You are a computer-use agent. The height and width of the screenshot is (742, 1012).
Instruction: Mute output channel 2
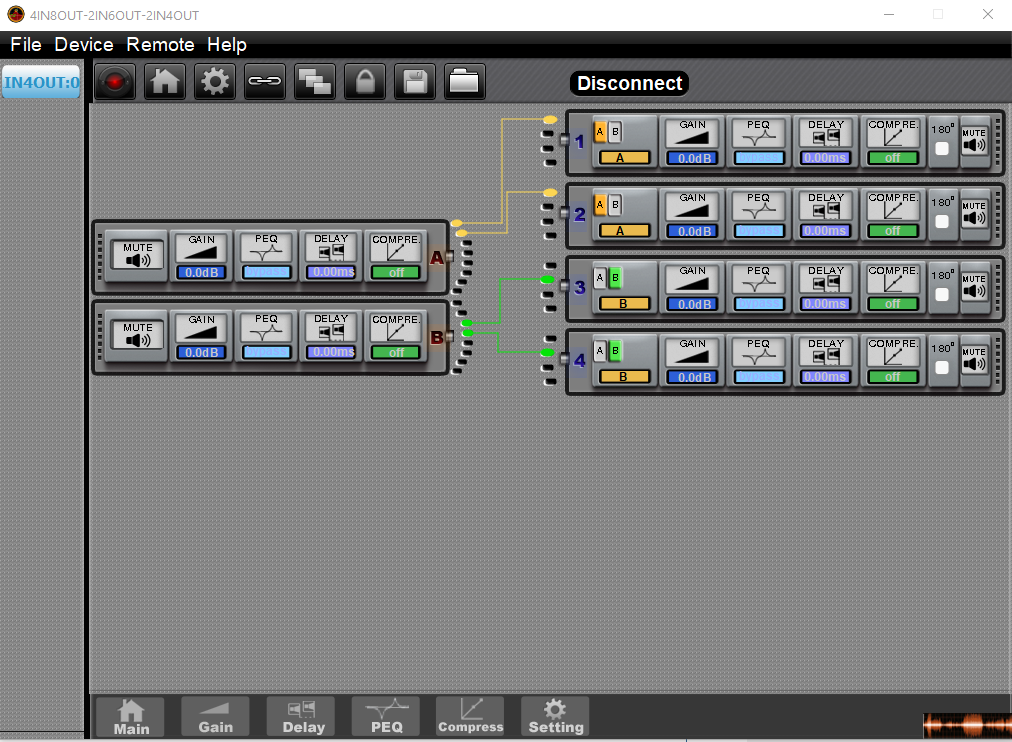pos(974,214)
